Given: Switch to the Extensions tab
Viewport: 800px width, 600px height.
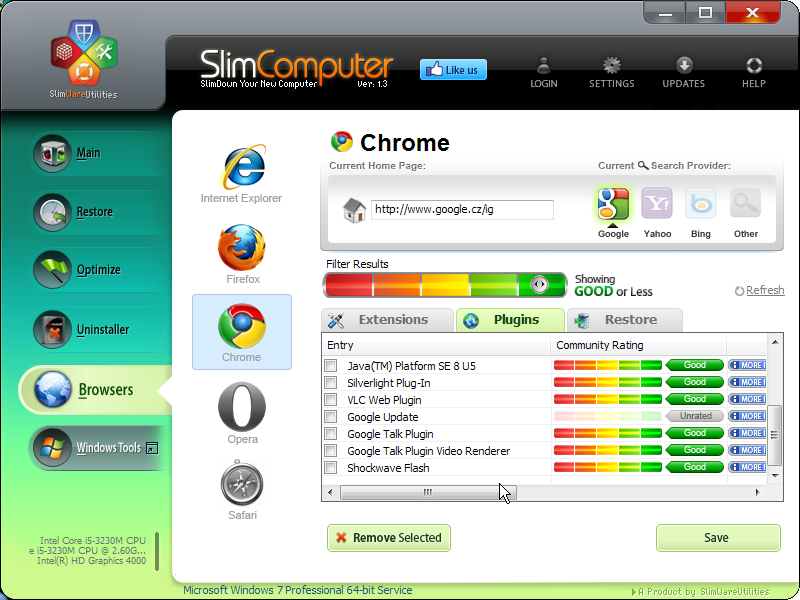Looking at the screenshot, I should pos(387,320).
